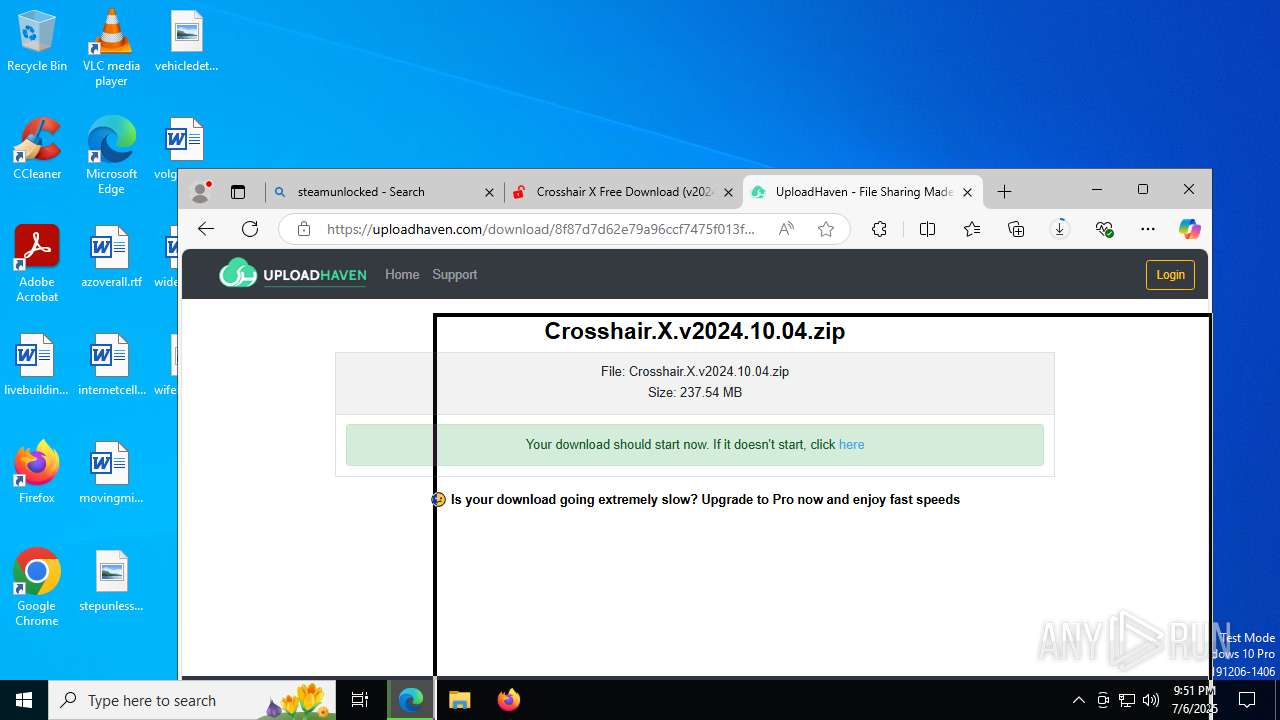This screenshot has height=720, width=1280.
Task: Click the UploadHaven logo
Action: click(293, 274)
